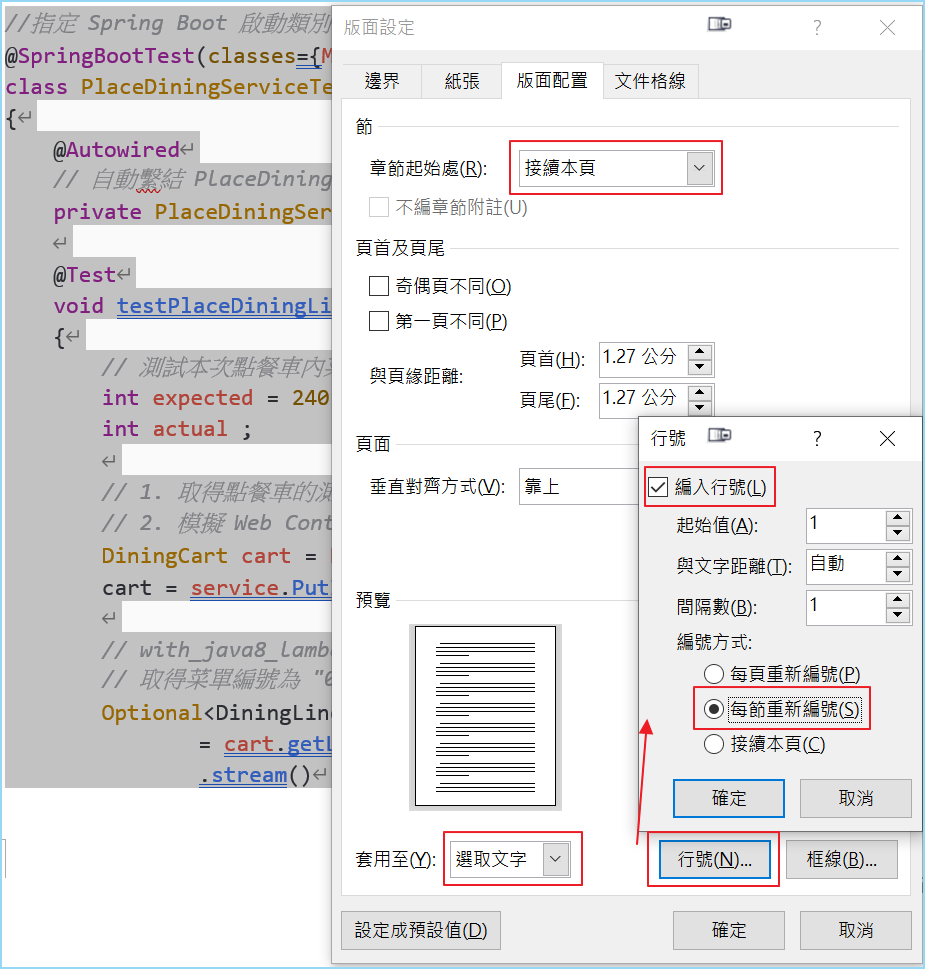925x969 pixels.
Task: Confirm the 行號 dialog with 確定
Action: point(729,798)
